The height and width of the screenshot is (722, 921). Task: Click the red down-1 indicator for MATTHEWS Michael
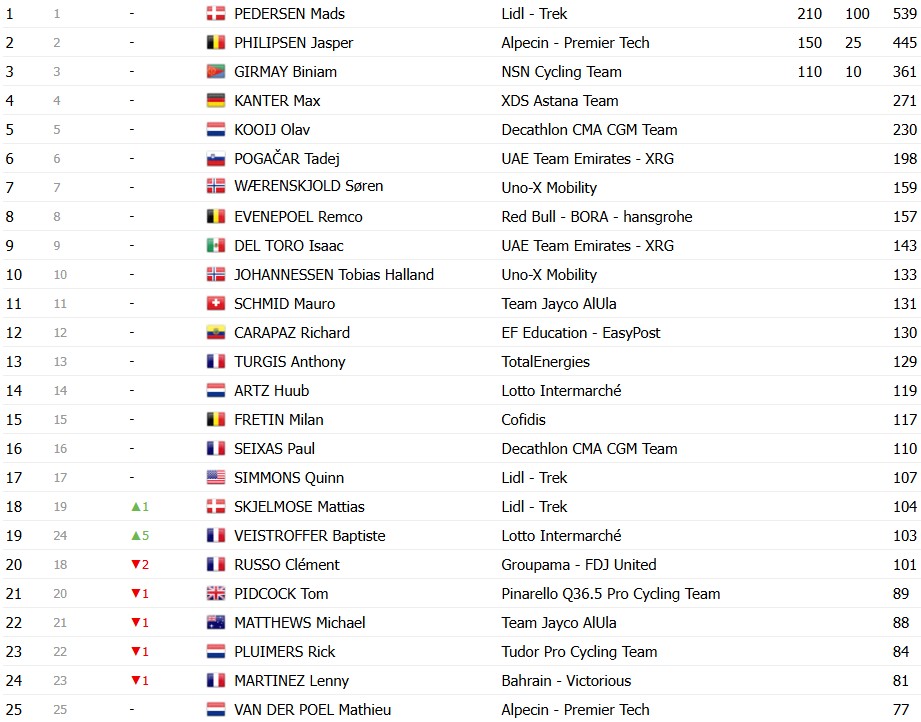coord(140,623)
